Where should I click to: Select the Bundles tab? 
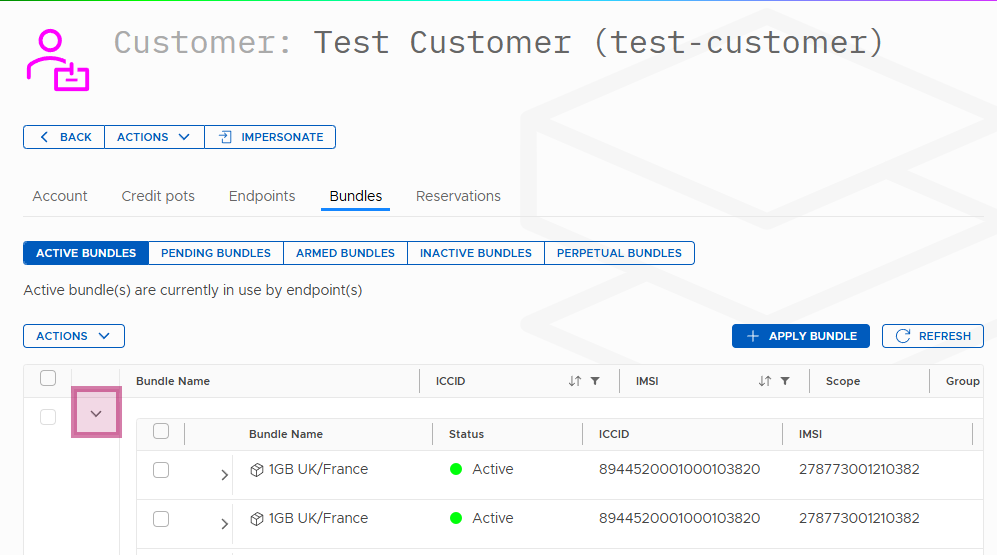355,196
